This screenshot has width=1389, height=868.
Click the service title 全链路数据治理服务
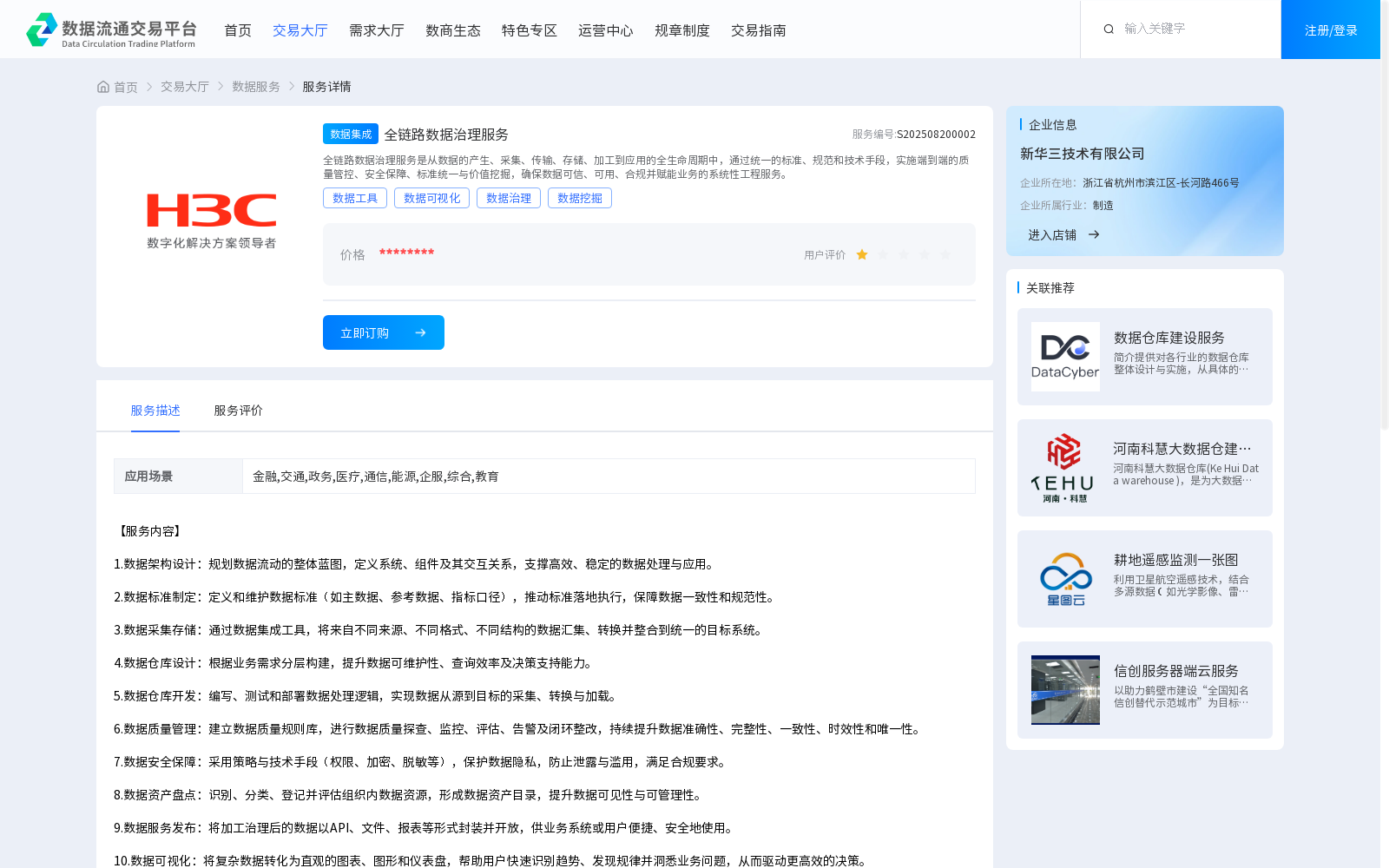[446, 135]
